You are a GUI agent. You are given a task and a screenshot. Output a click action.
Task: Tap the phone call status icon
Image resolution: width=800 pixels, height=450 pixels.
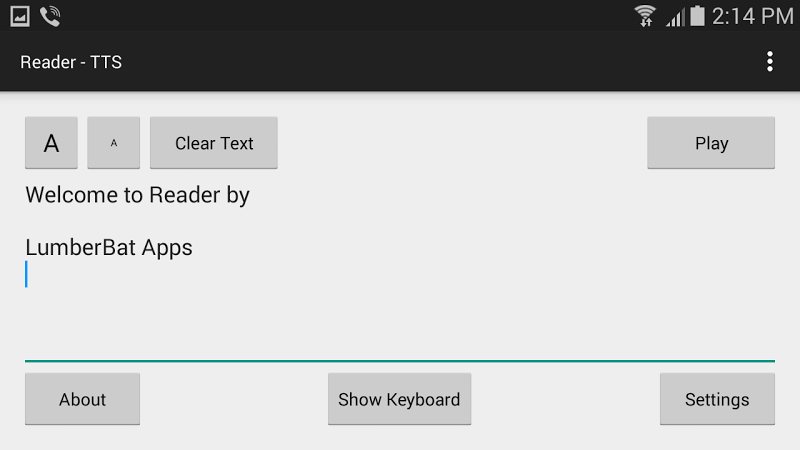[50, 15]
